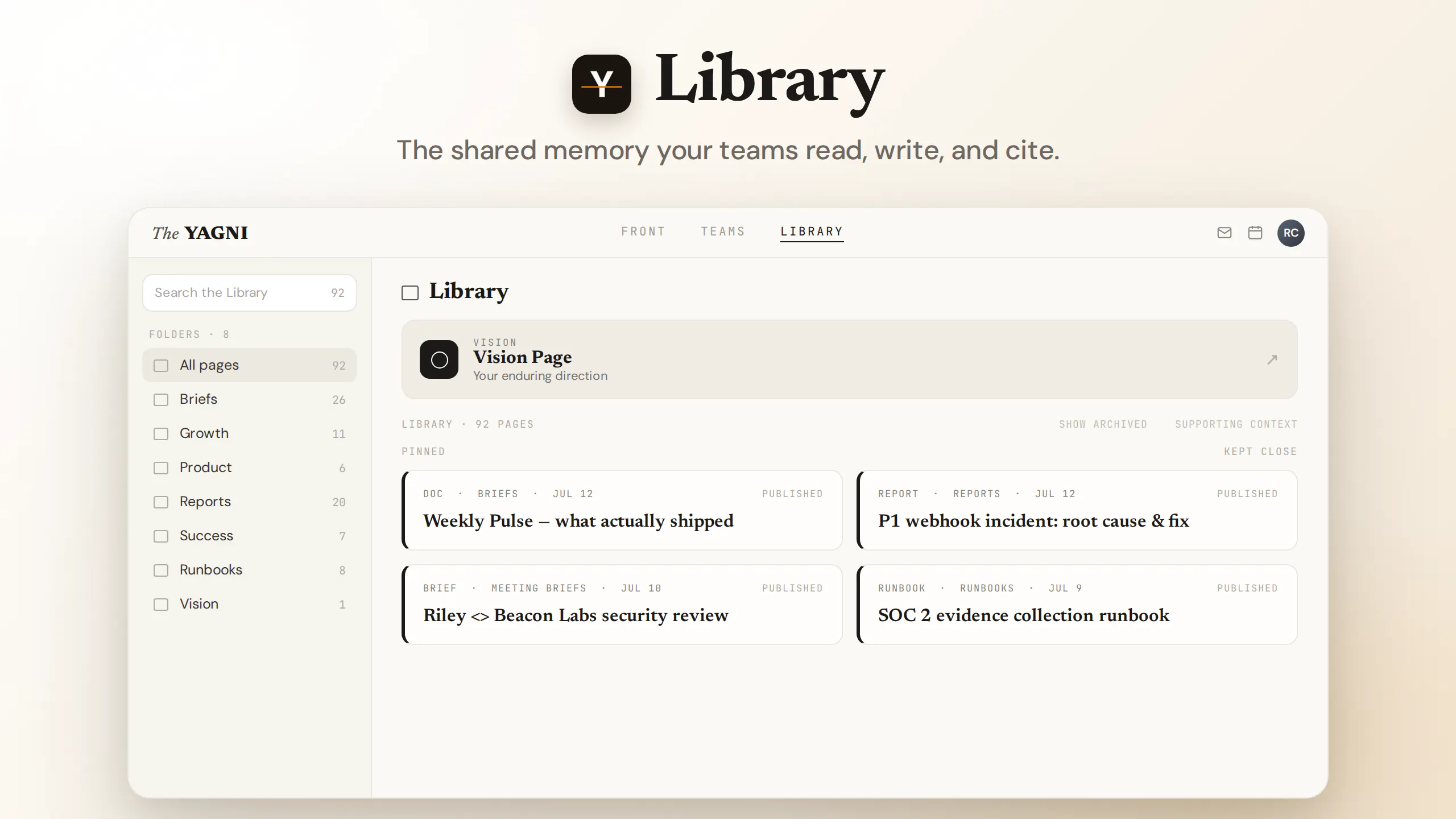Image resolution: width=1456 pixels, height=819 pixels.
Task: Switch to the Library tab
Action: click(x=812, y=231)
